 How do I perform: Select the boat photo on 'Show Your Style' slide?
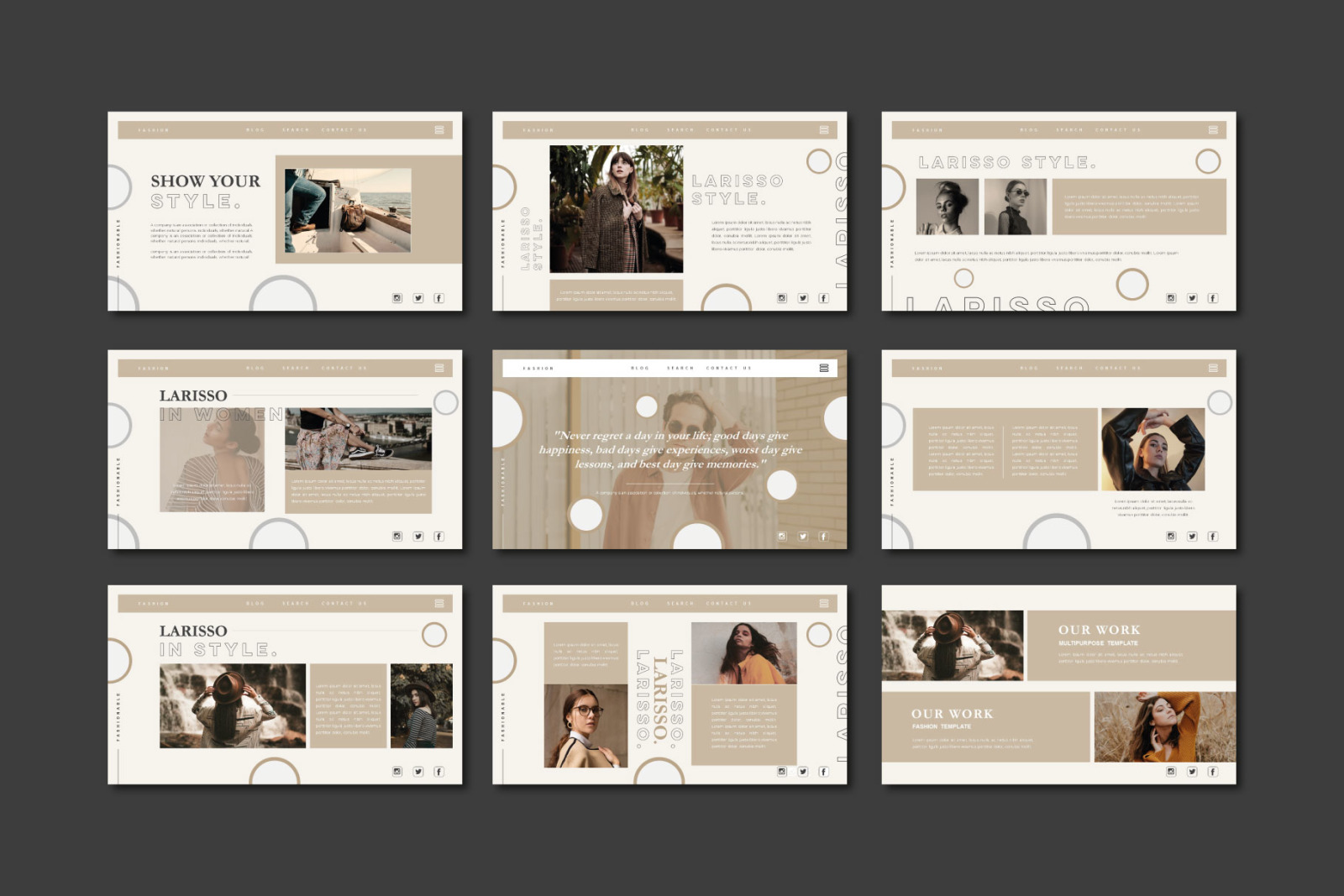(348, 211)
